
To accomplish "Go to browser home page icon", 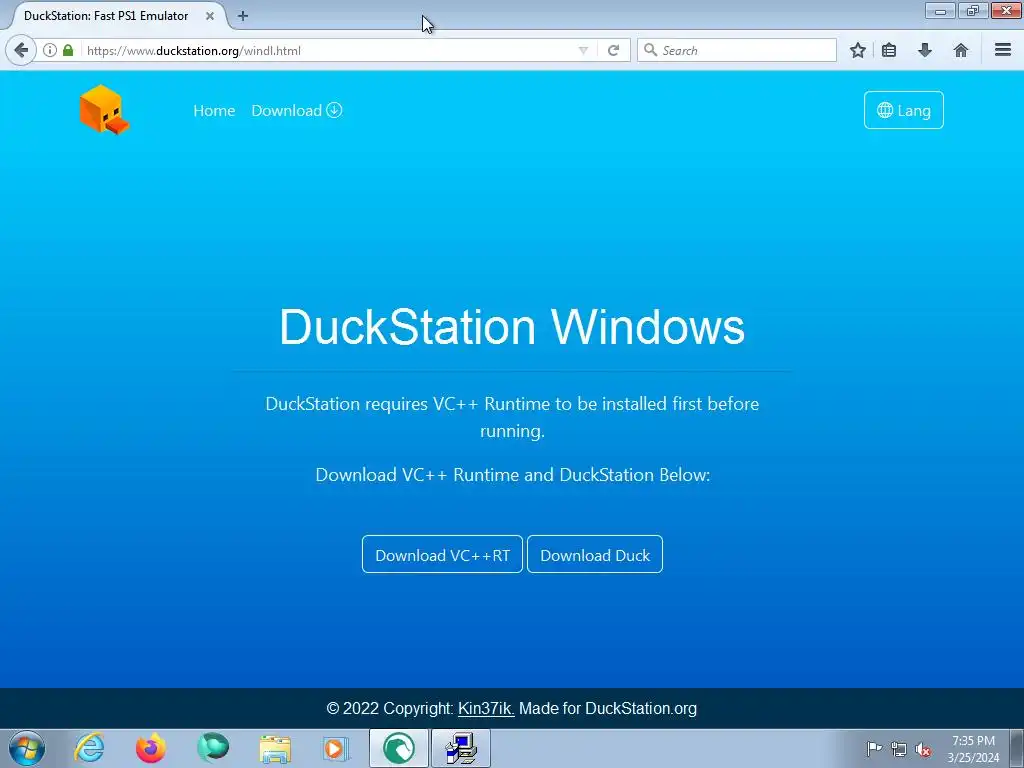I will point(961,50).
